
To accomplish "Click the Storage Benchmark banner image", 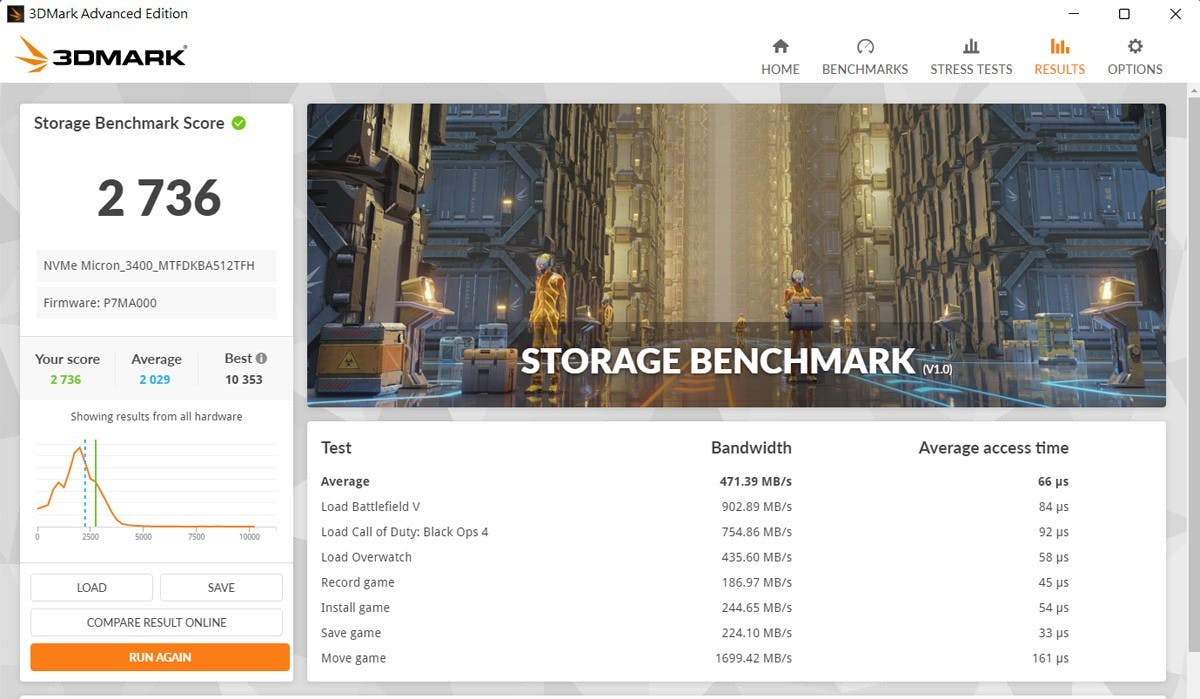I will (736, 255).
